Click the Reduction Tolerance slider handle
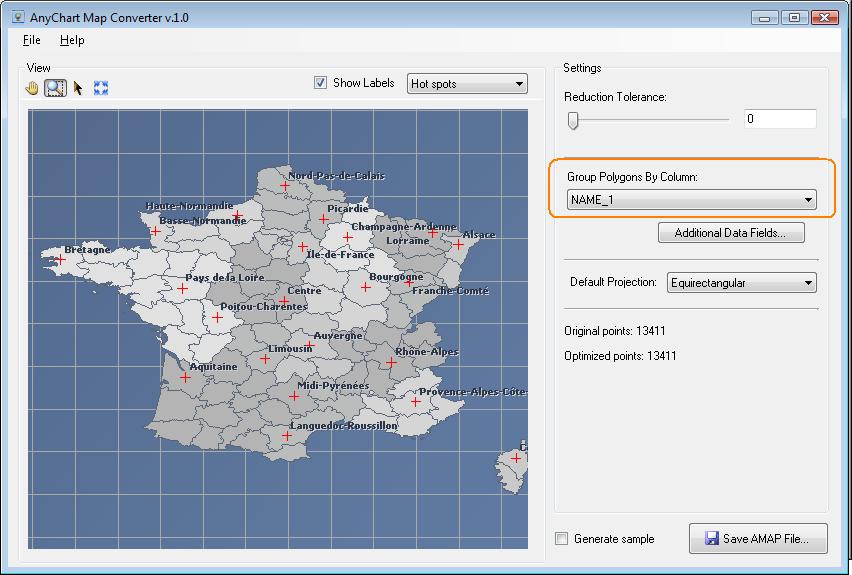 pos(573,120)
